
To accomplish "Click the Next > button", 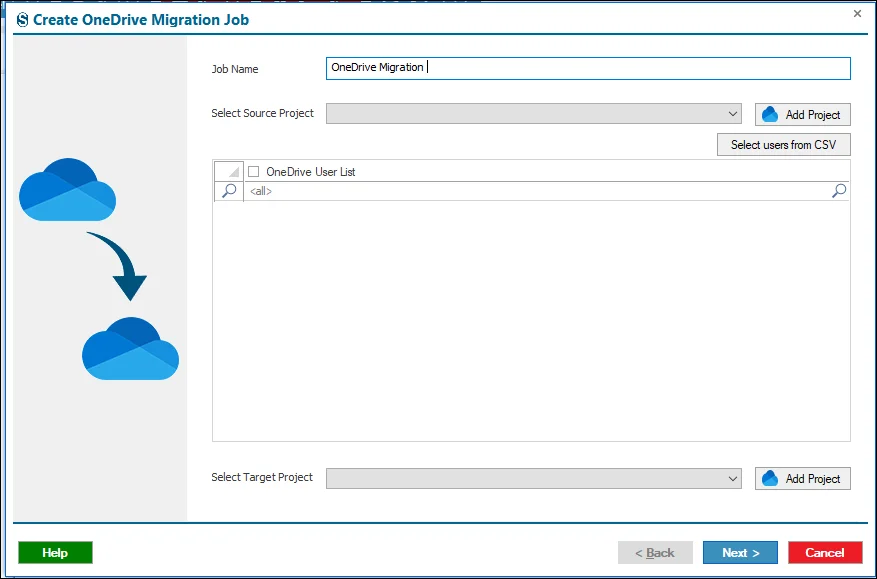I will [740, 553].
